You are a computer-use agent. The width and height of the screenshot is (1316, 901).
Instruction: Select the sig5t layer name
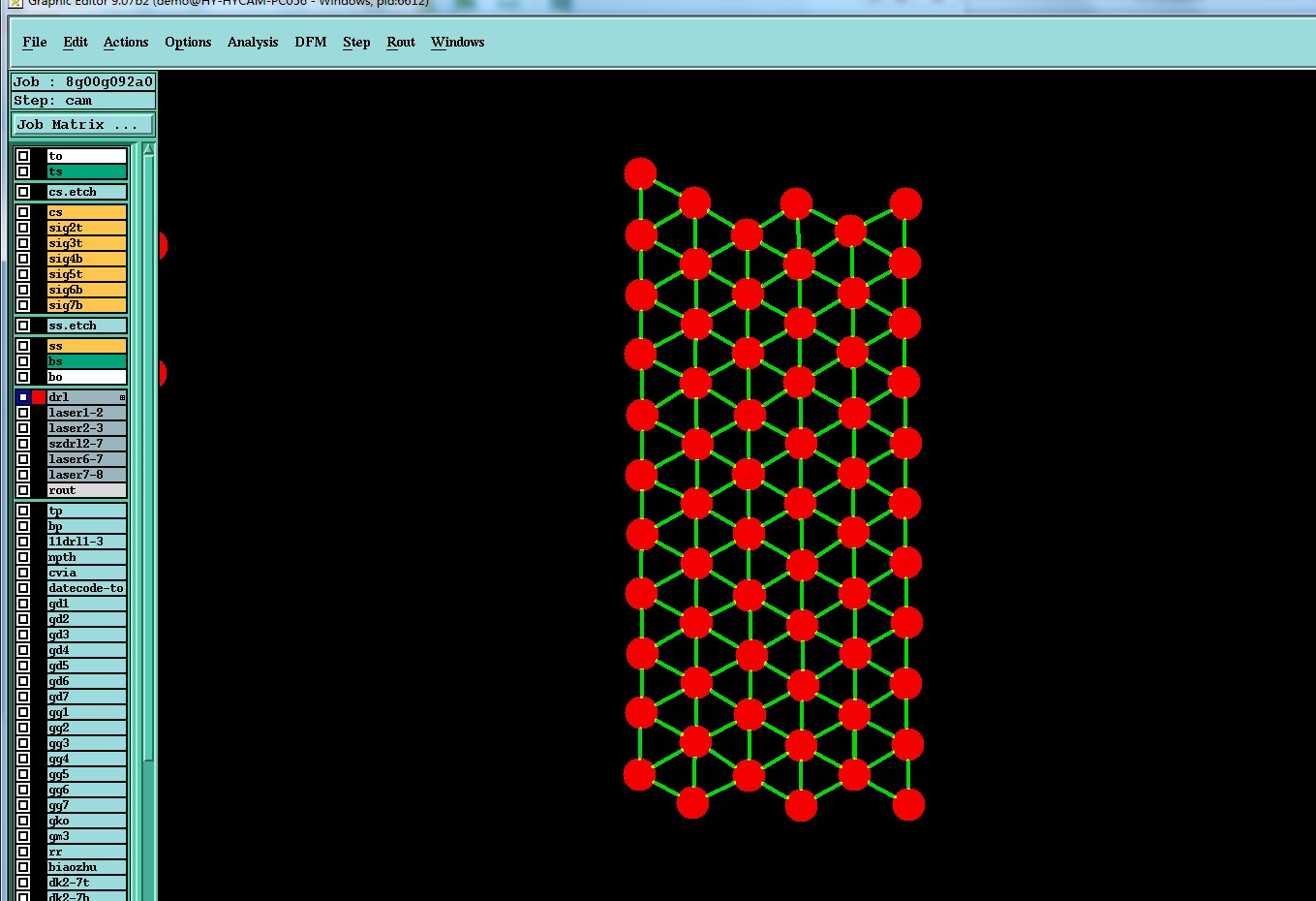click(87, 274)
